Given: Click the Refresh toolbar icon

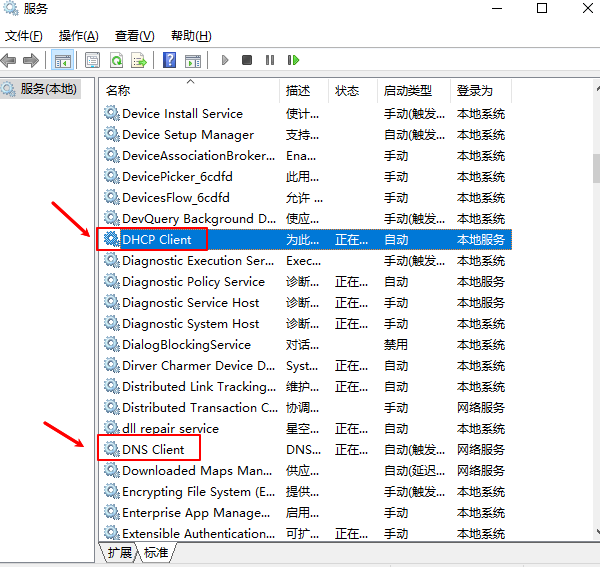Looking at the screenshot, I should point(116,60).
